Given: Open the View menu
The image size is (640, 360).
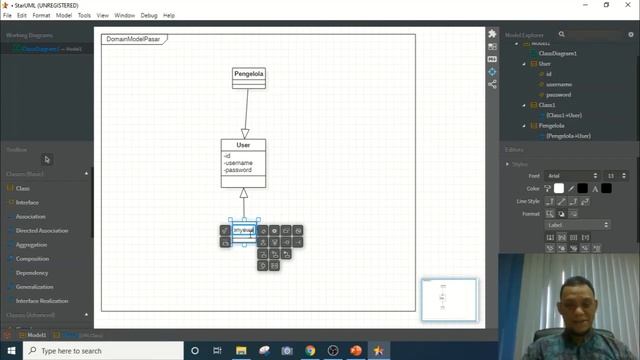Looking at the screenshot, I should pos(102,16).
